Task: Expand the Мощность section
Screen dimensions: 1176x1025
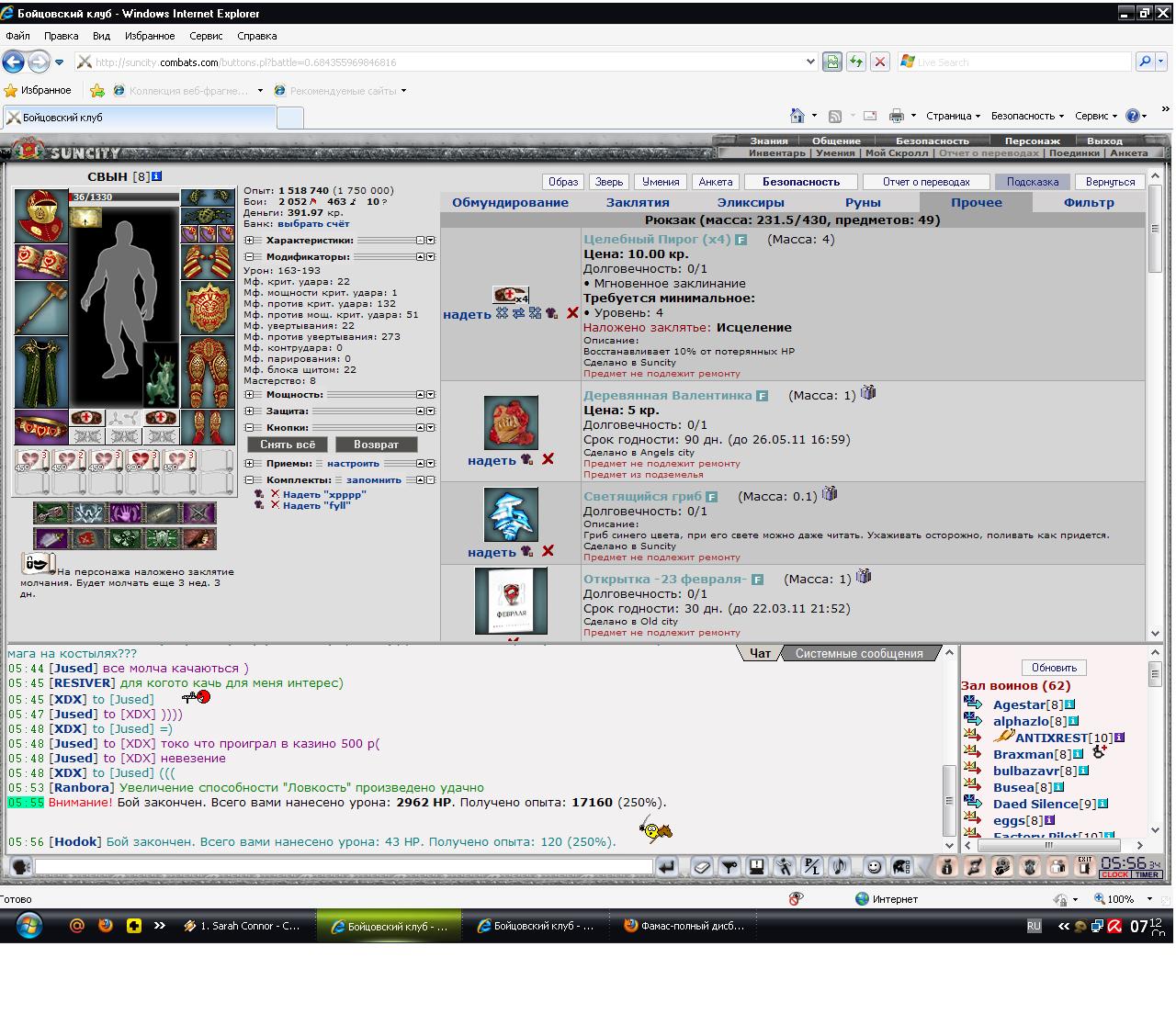Action: [248, 395]
